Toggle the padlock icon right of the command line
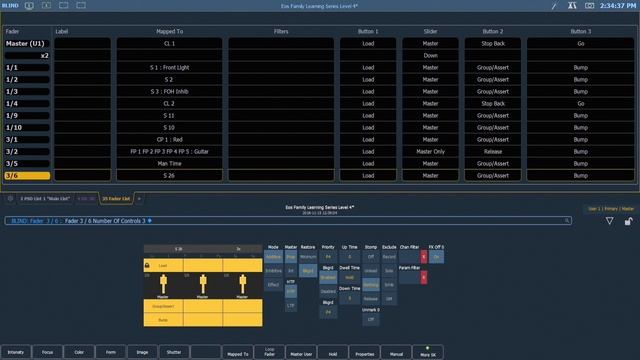The width and height of the screenshot is (640, 360). pyautogui.click(x=628, y=221)
